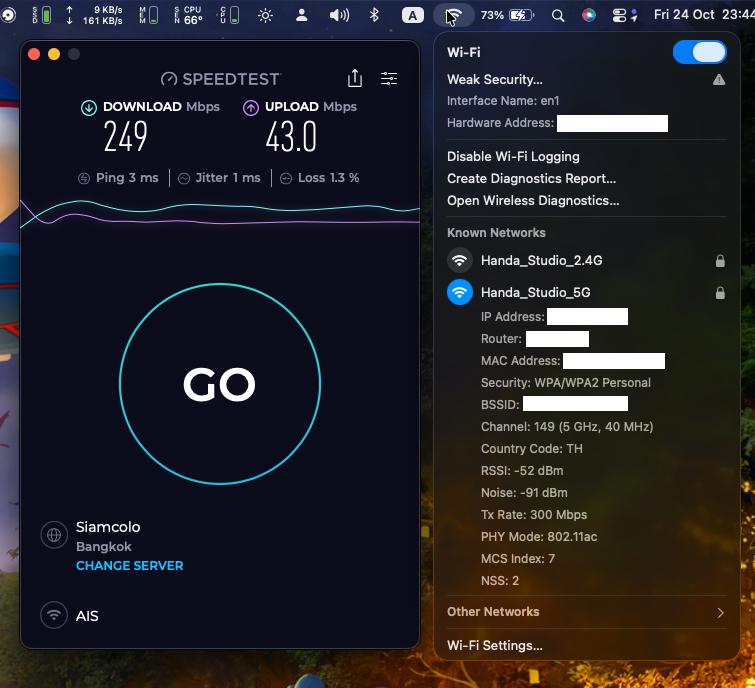Click the user account menu bar icon
Screen dimensions: 755x688
302,15
